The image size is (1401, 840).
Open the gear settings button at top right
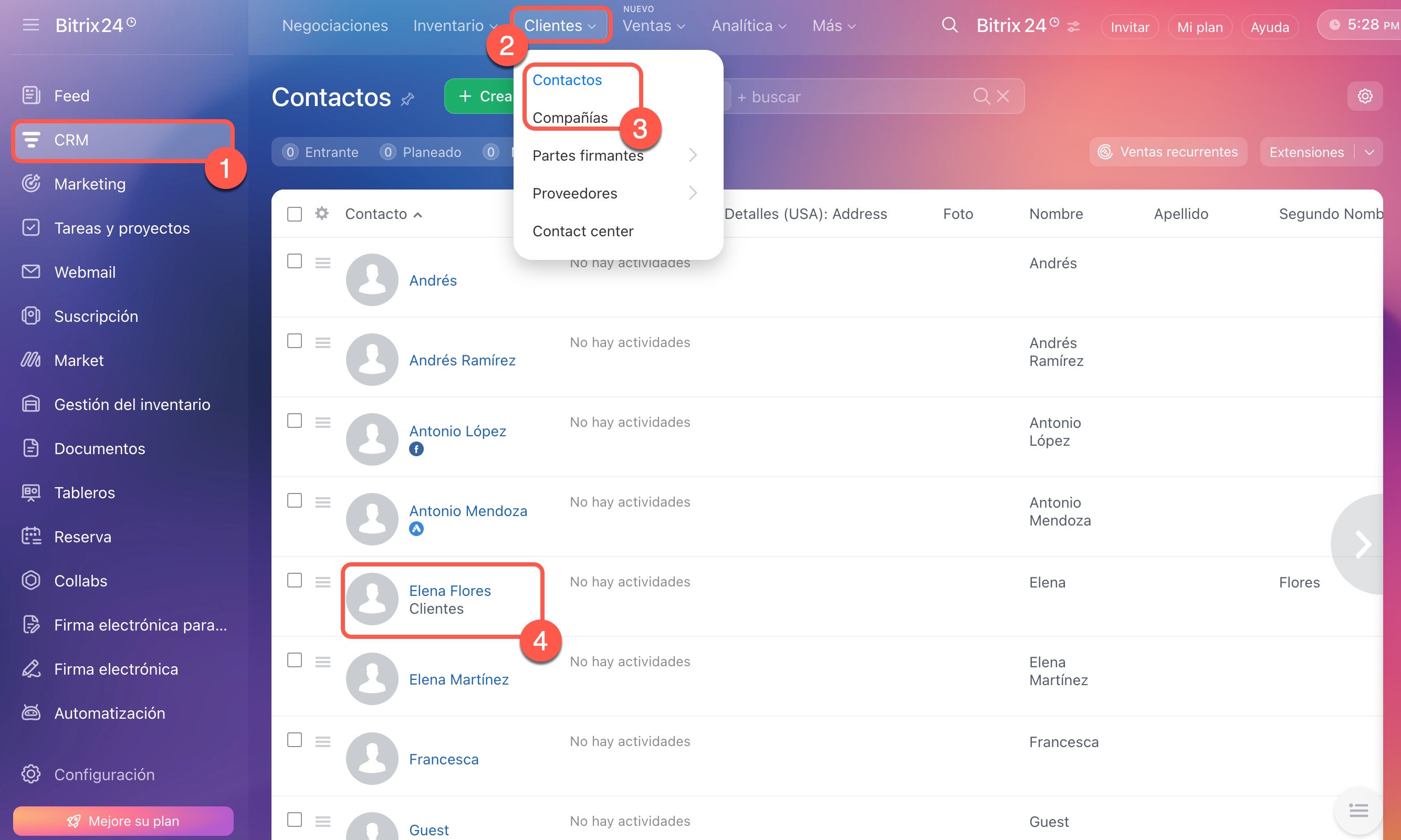[x=1365, y=96]
